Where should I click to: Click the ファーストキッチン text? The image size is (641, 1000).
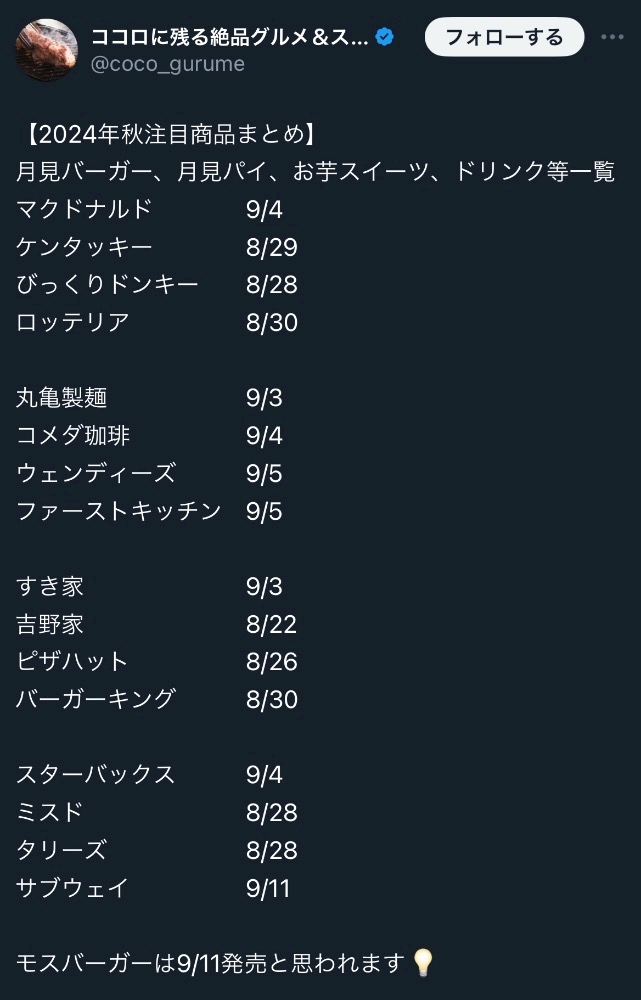pyautogui.click(x=118, y=511)
